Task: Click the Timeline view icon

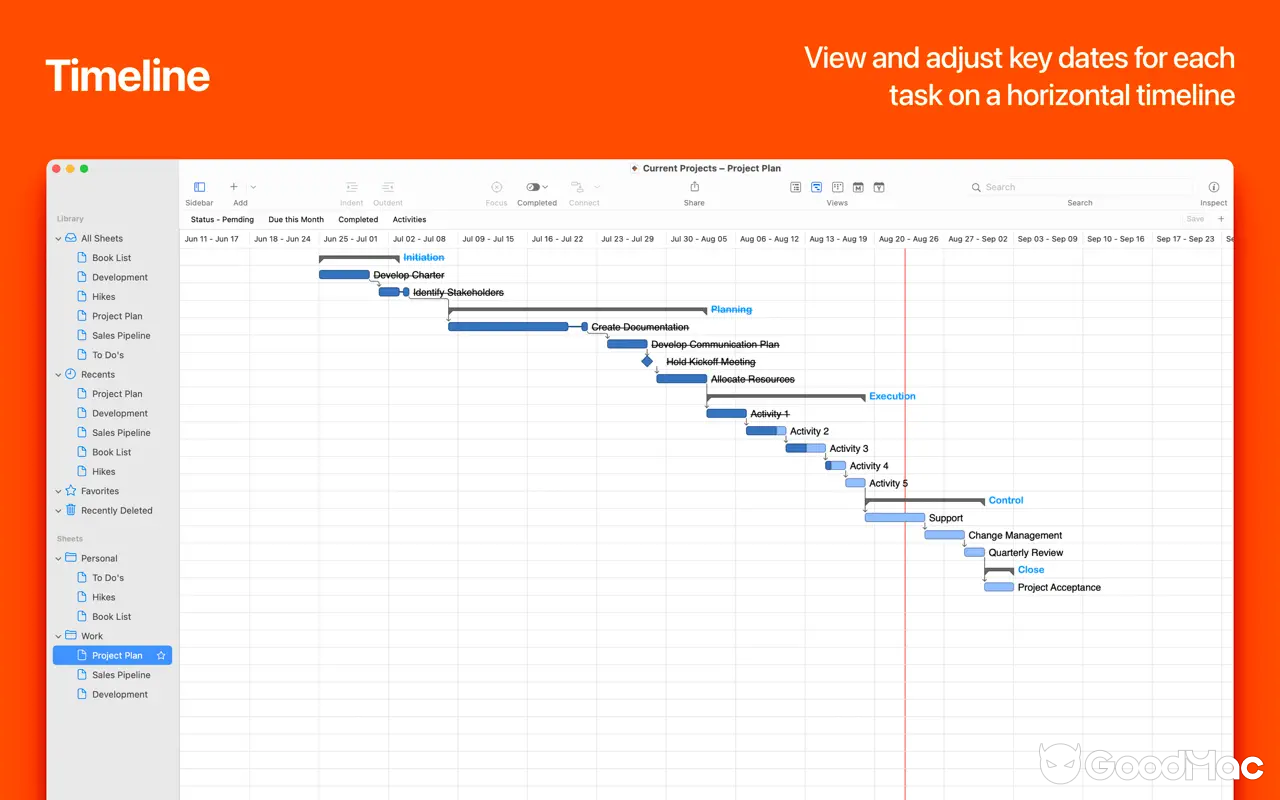Action: tap(817, 187)
